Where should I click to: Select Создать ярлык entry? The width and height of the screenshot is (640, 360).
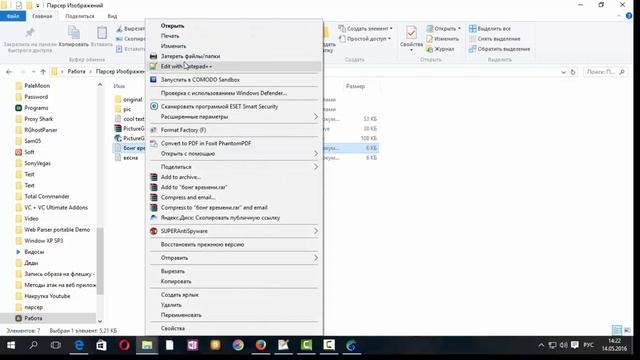tap(234, 295)
